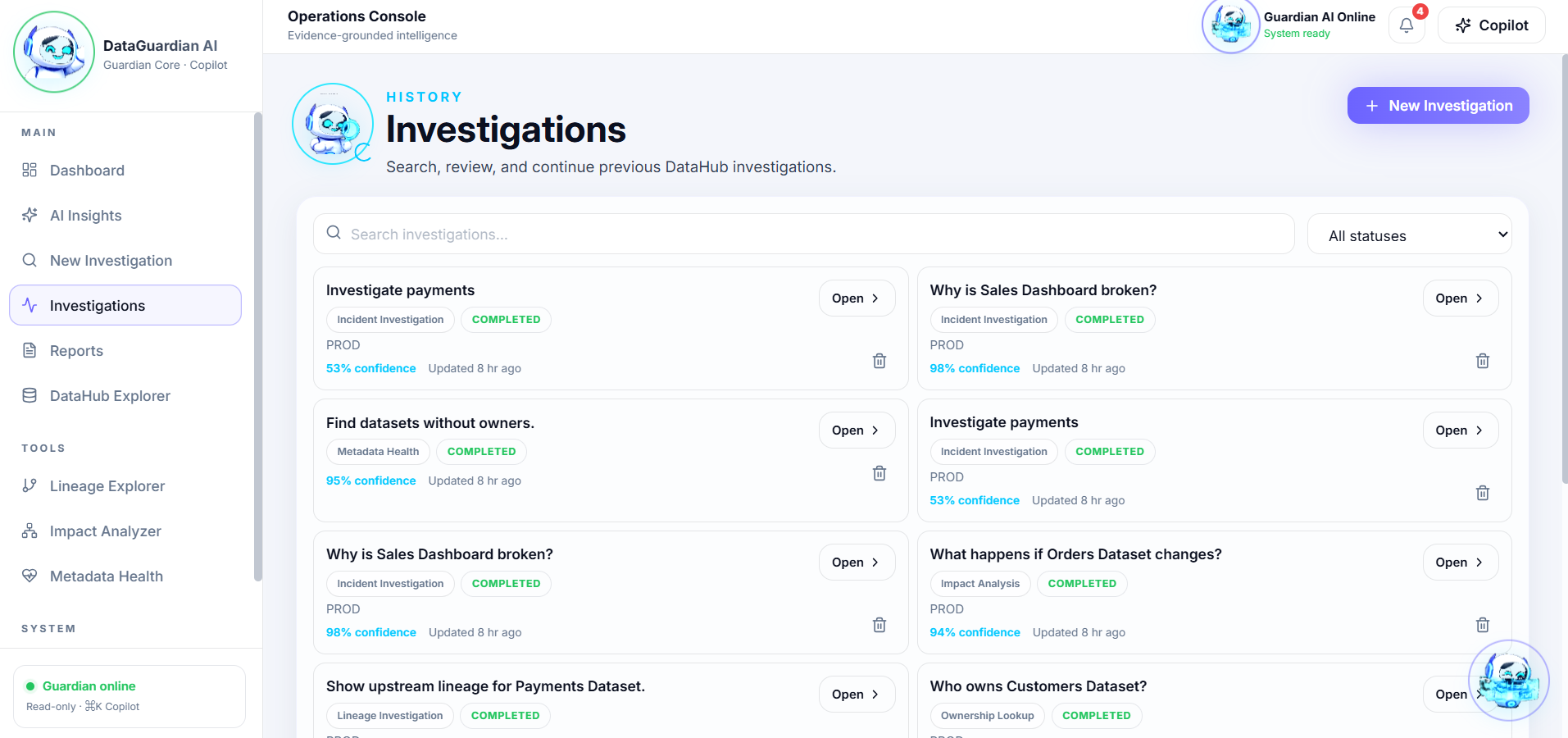Screen dimensions: 1568x738
Task: Click the Guardian AI Online avatar in header
Action: [1230, 25]
